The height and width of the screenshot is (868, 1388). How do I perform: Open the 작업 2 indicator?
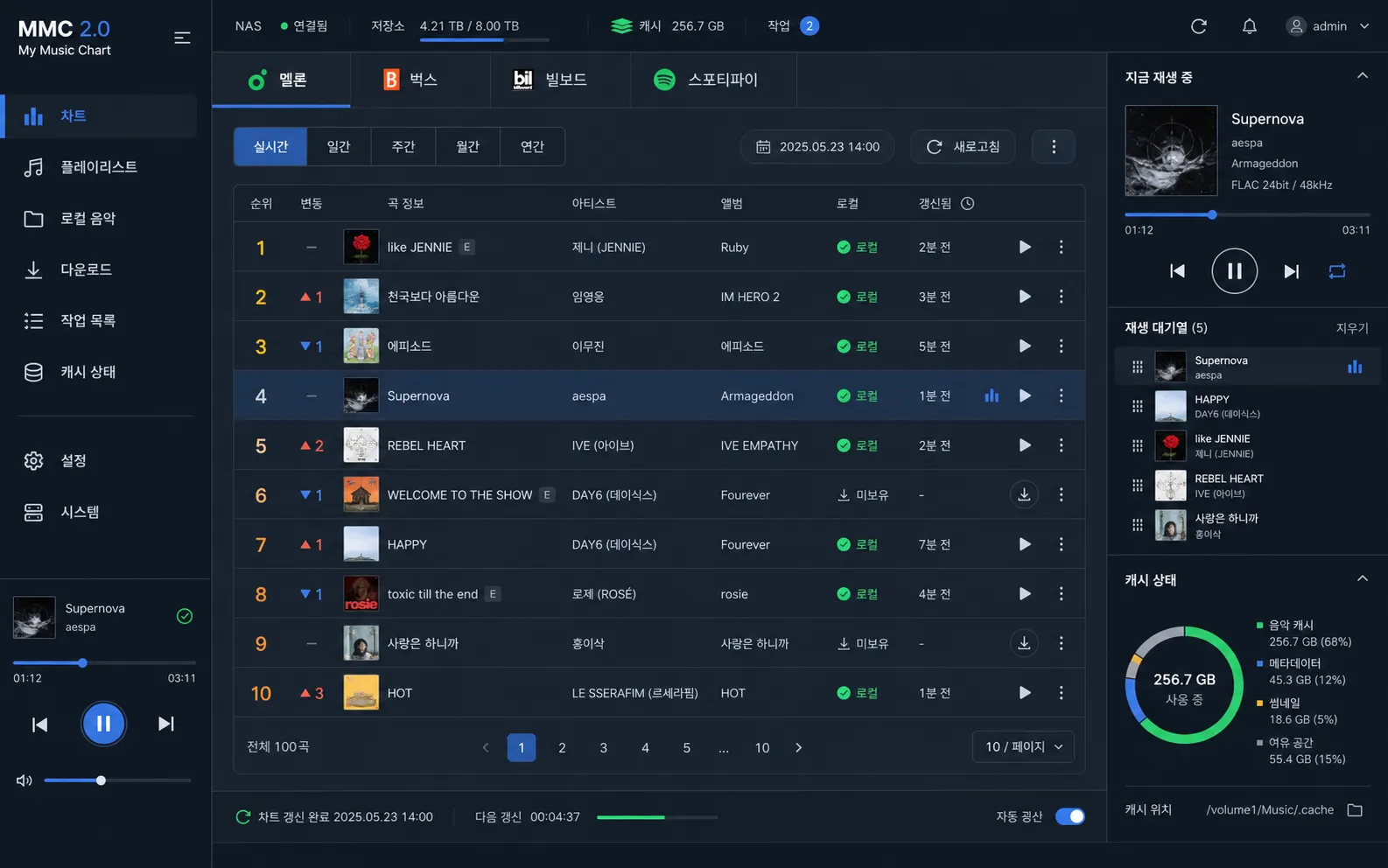click(x=793, y=26)
